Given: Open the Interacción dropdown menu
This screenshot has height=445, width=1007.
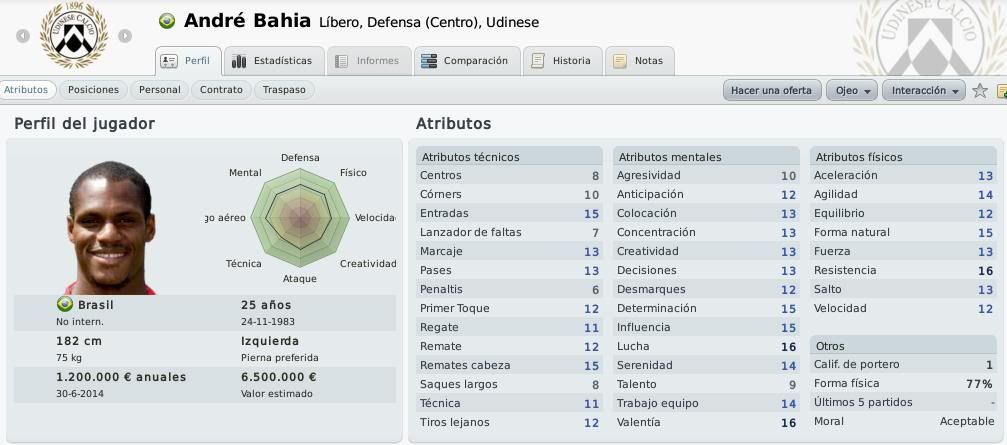Looking at the screenshot, I should click(x=924, y=91).
